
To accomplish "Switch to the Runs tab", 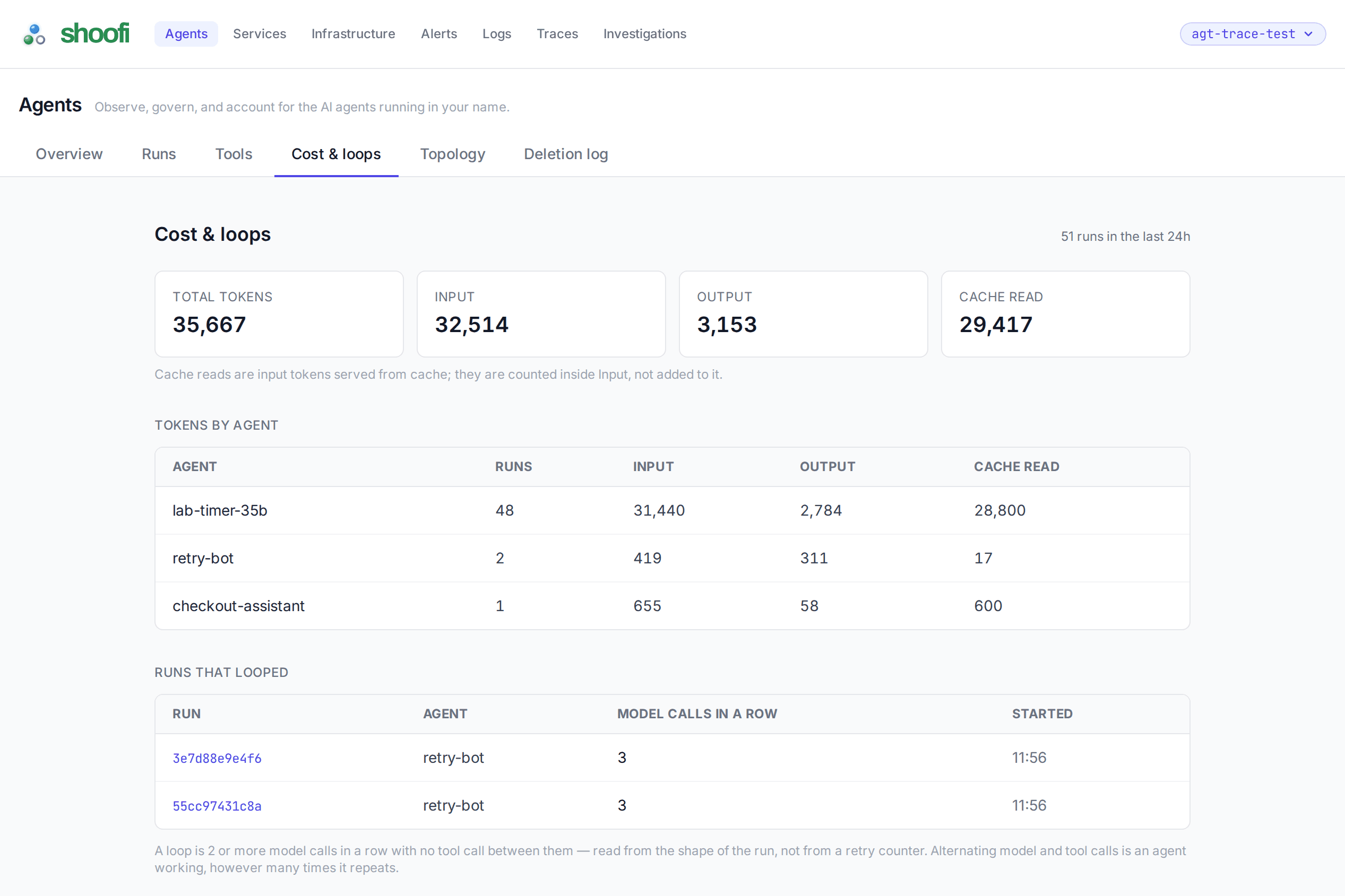I will tap(159, 154).
